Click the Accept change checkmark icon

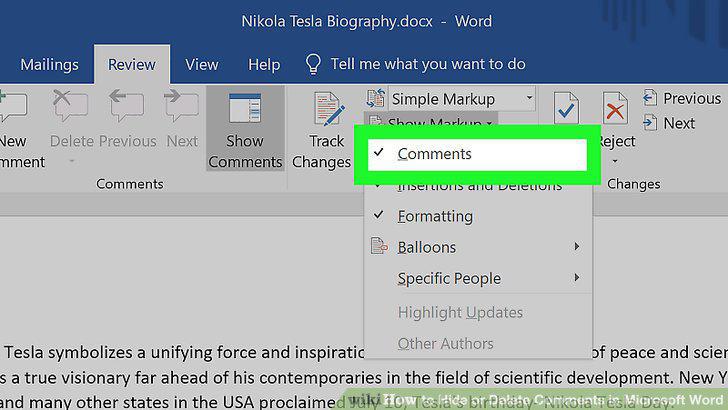coord(566,109)
